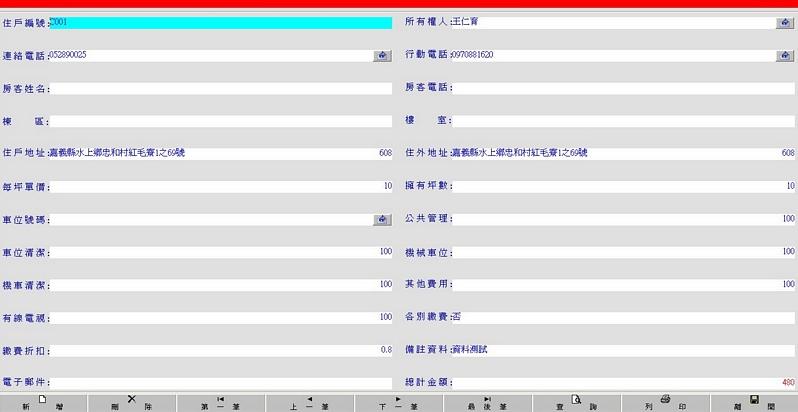Open lookup button beside 車位號碼 field
Image resolution: width=798 pixels, height=412 pixels.
pos(382,219)
